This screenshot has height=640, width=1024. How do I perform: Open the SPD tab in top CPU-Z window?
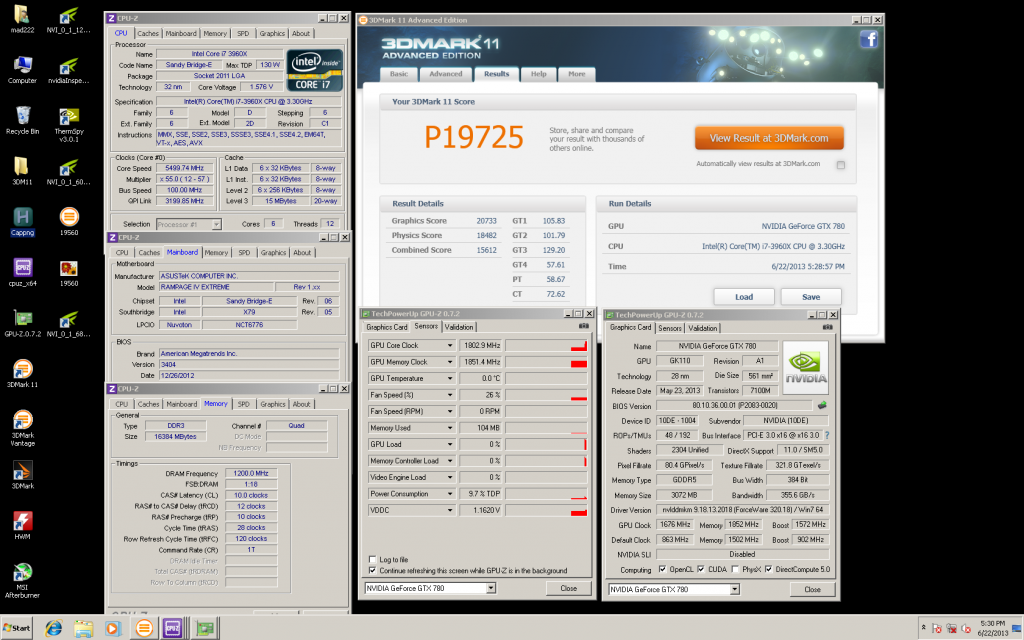click(243, 33)
